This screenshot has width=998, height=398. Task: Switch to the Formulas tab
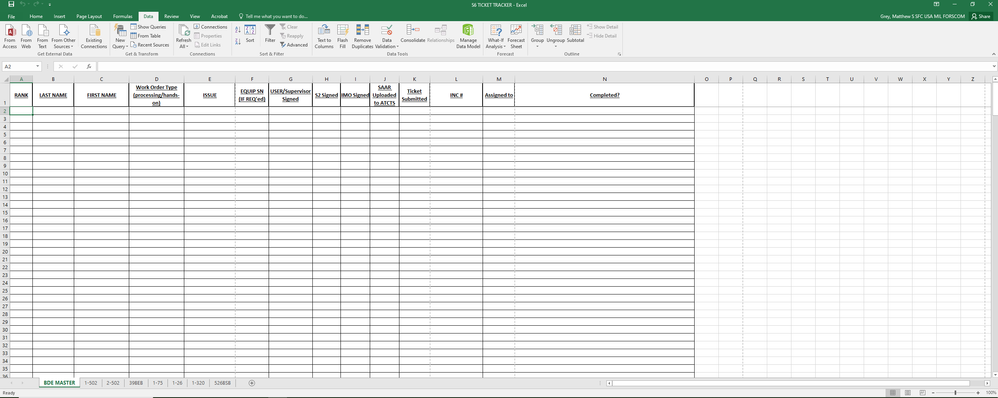point(123,16)
